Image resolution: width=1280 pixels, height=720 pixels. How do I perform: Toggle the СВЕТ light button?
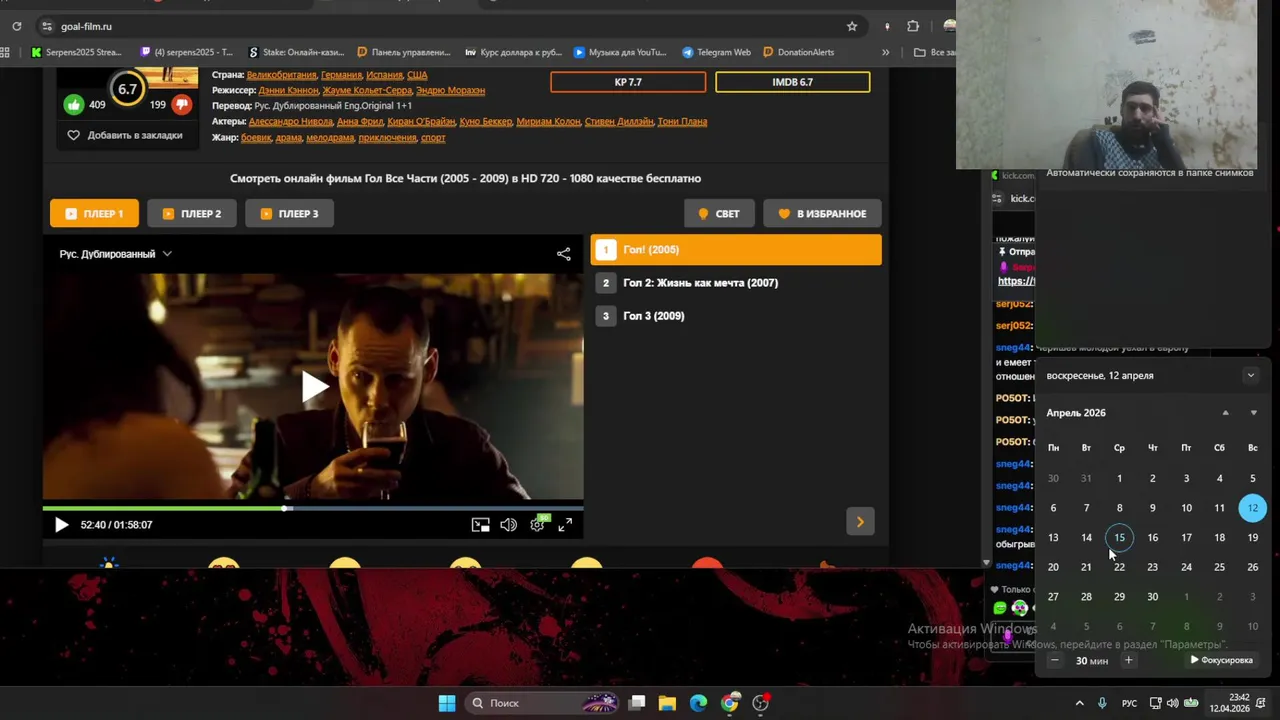point(719,213)
